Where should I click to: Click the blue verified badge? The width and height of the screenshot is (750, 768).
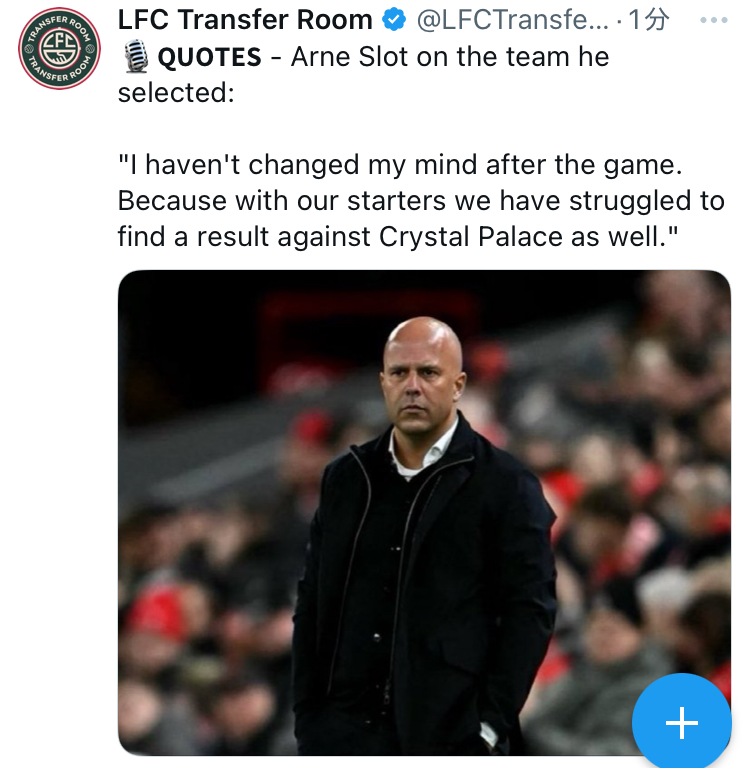pyautogui.click(x=394, y=20)
